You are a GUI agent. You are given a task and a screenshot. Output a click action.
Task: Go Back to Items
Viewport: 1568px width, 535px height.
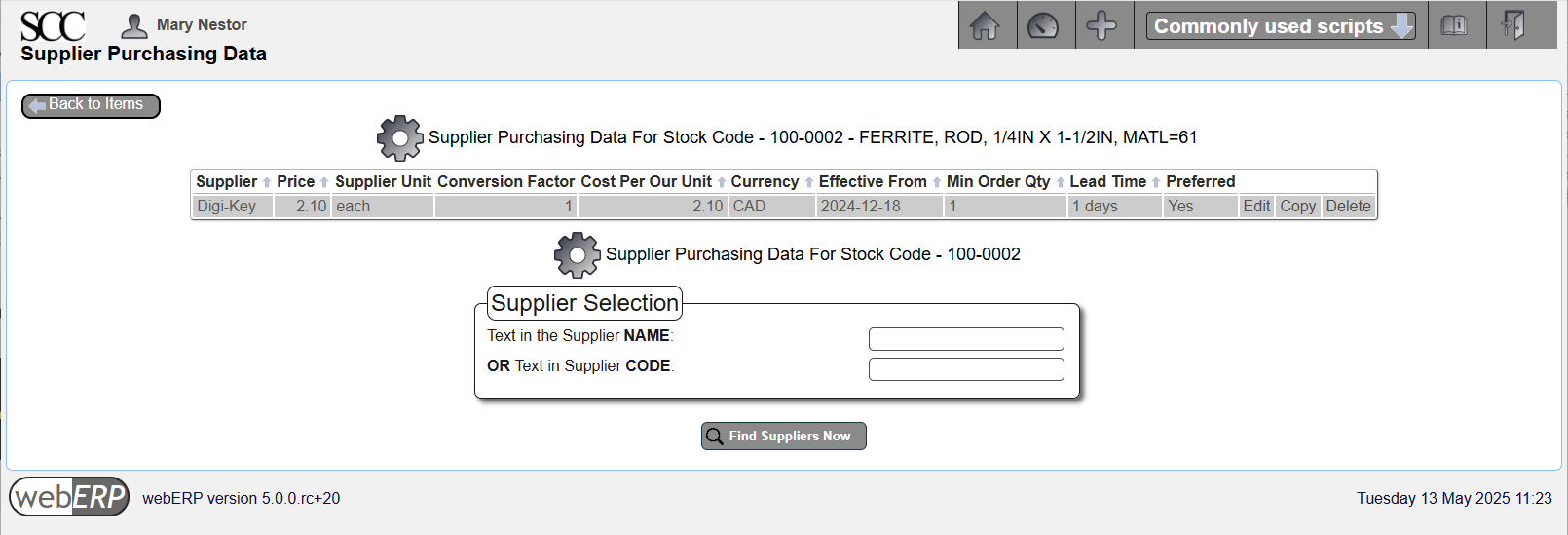point(91,104)
